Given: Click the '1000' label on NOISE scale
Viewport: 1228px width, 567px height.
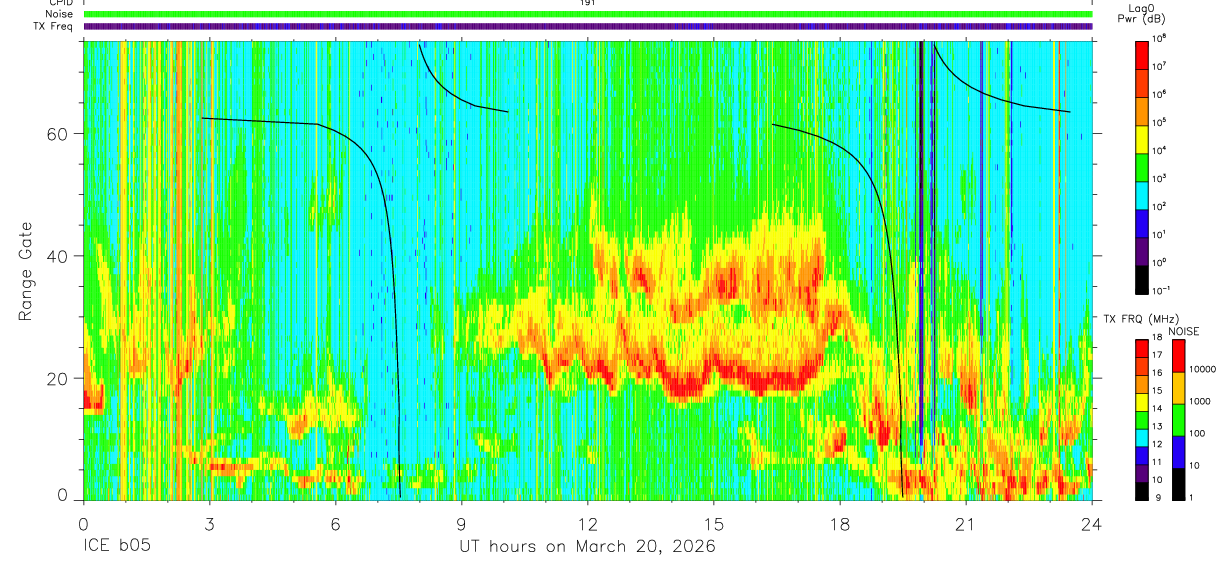Looking at the screenshot, I should 1200,402.
